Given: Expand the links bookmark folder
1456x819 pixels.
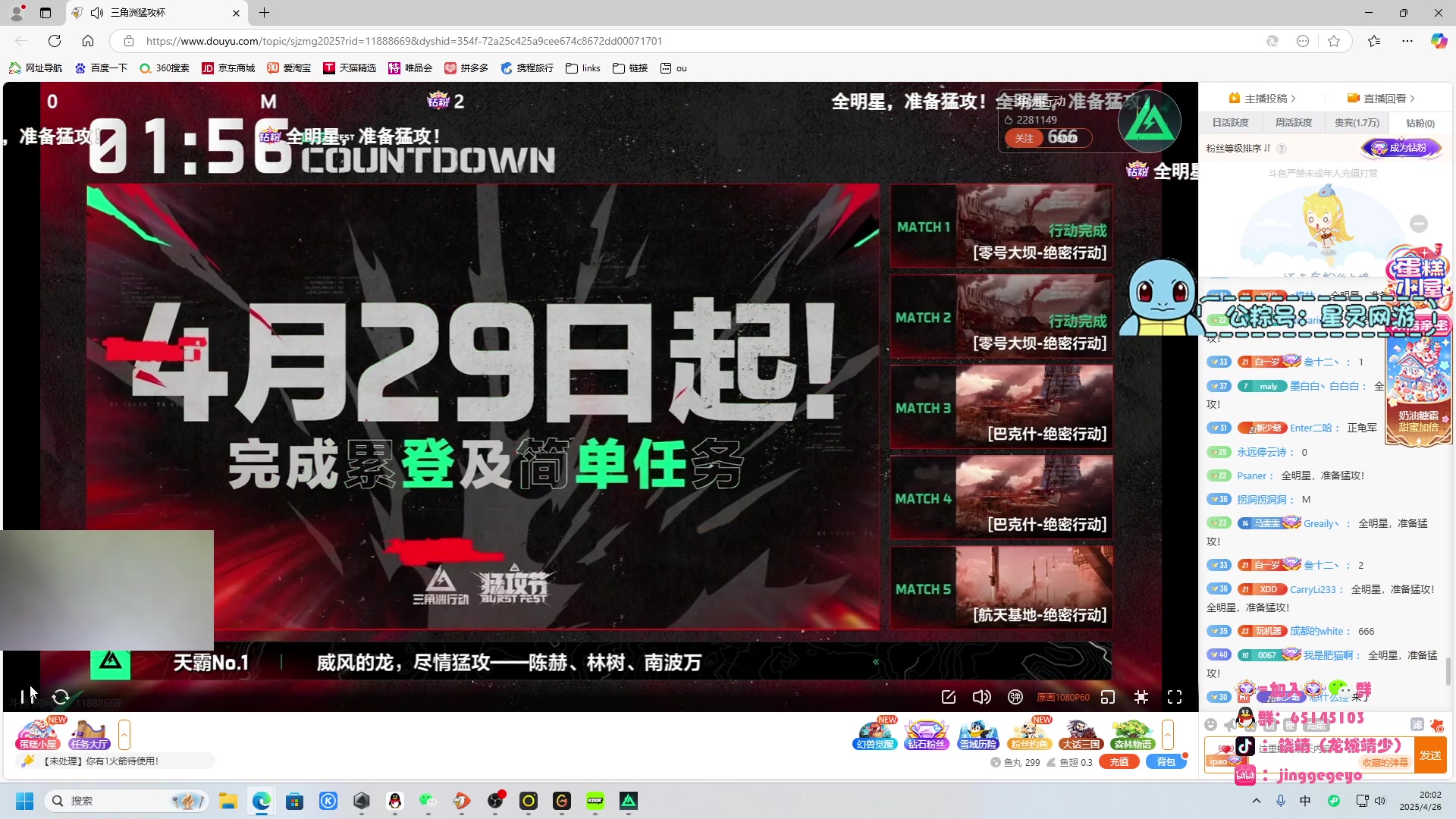Looking at the screenshot, I should tap(583, 68).
